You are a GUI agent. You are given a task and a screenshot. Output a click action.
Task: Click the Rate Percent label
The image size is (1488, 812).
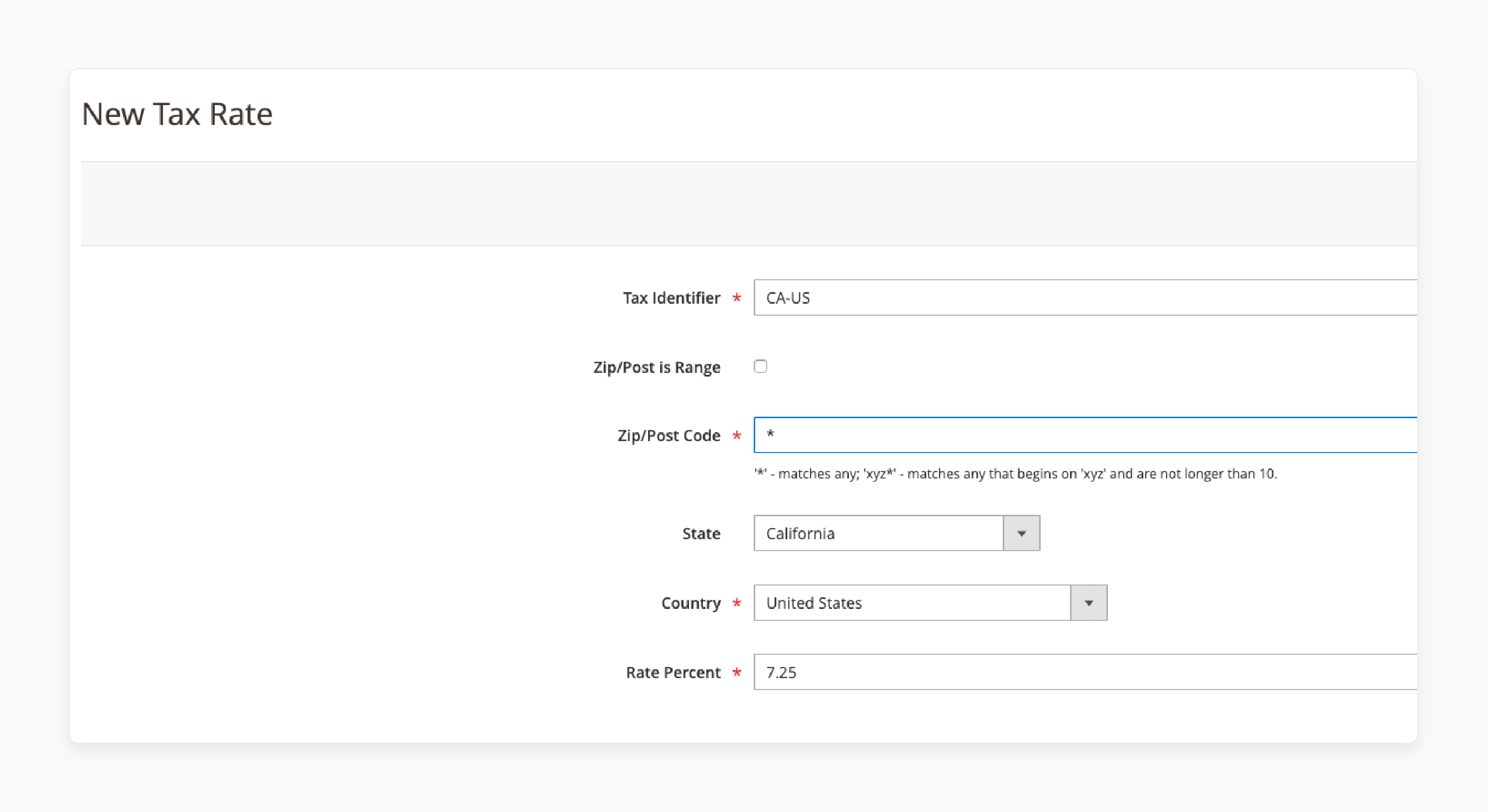[x=673, y=672]
